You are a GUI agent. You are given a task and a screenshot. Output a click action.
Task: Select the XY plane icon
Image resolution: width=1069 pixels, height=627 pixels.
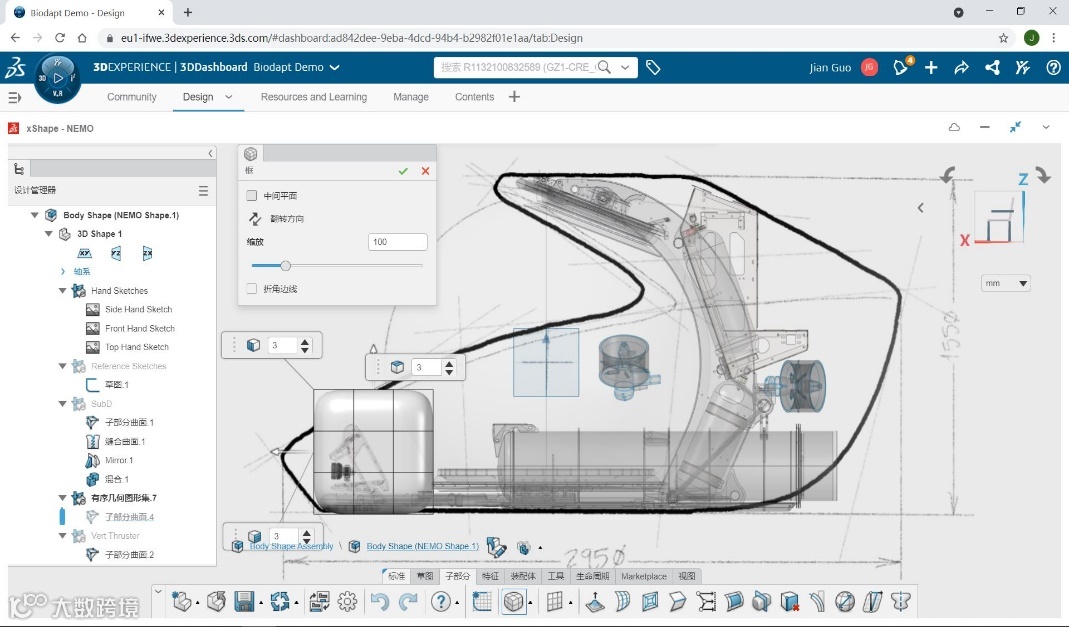tap(85, 254)
